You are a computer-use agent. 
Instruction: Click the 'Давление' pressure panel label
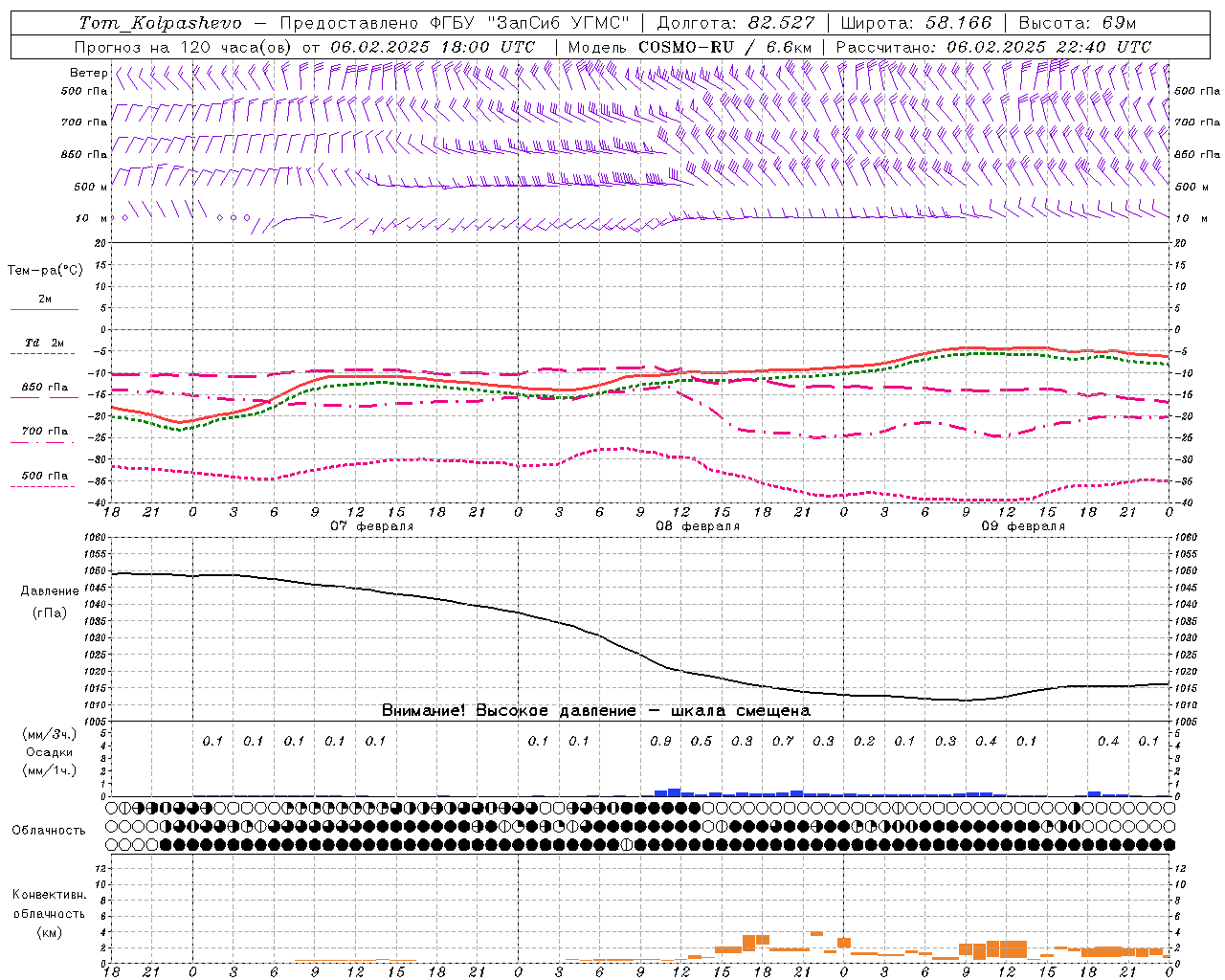click(x=49, y=591)
